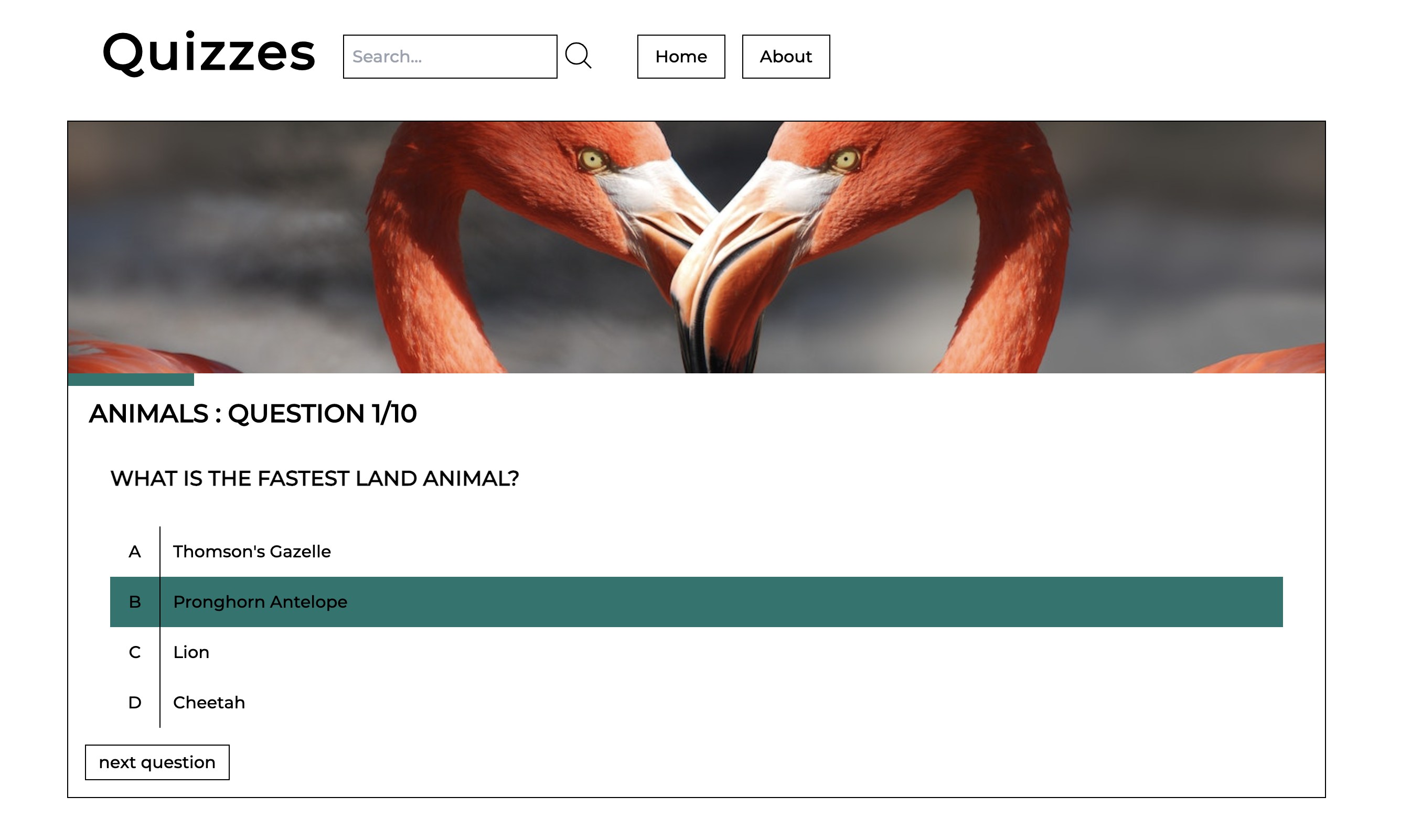1411x840 pixels.
Task: Click answer letter A label
Action: point(134,551)
